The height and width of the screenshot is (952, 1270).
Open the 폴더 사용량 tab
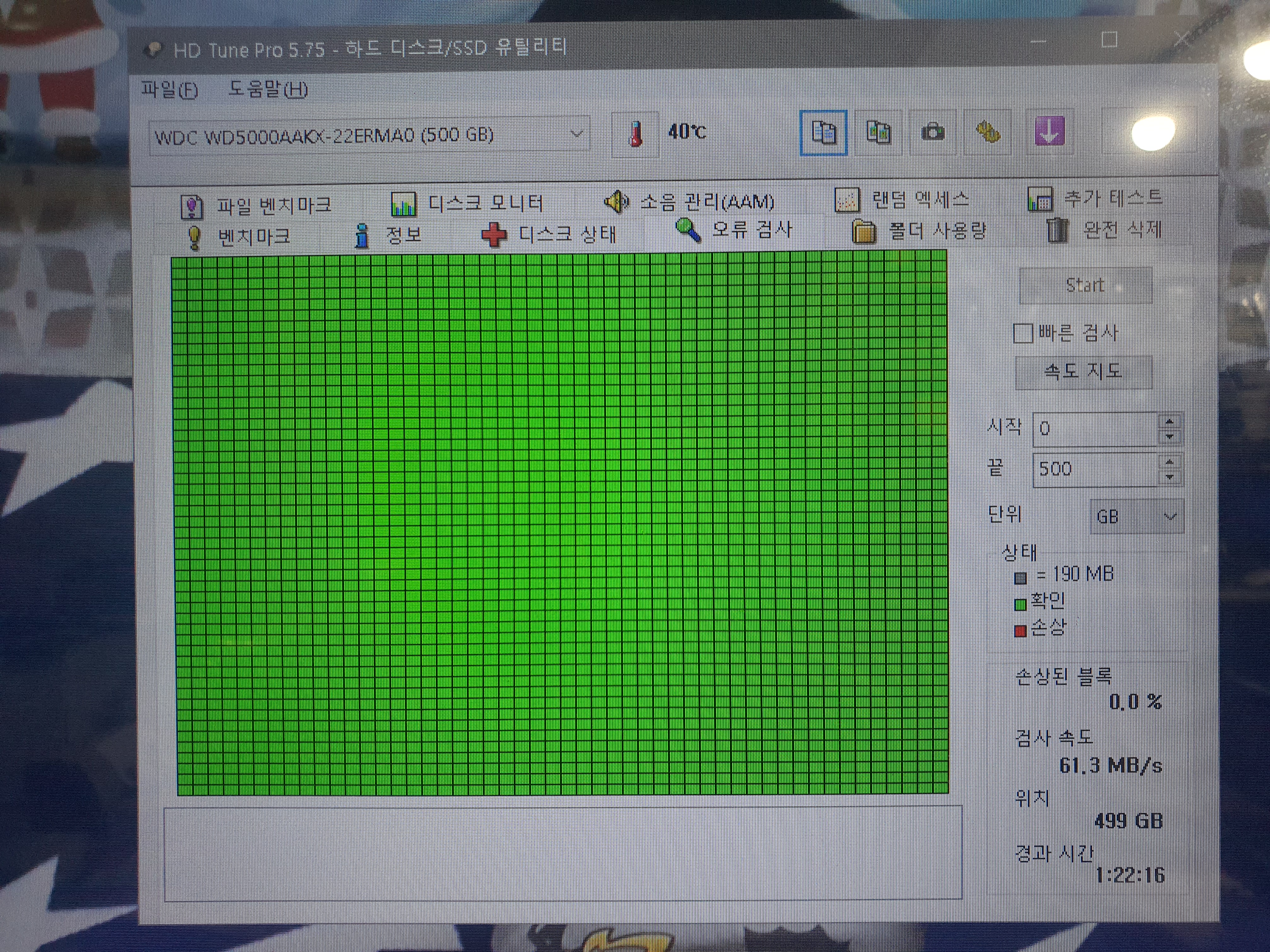coord(918,231)
